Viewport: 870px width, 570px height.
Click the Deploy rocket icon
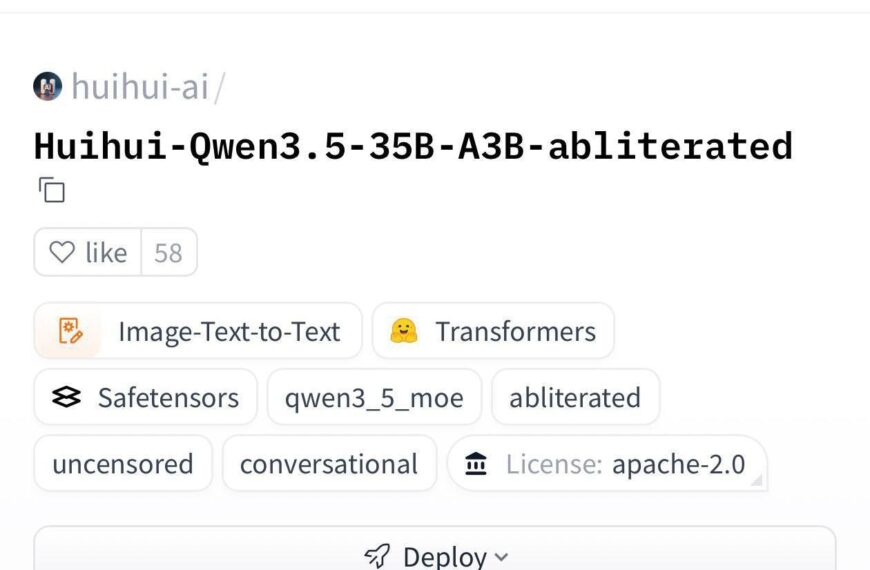pyautogui.click(x=377, y=557)
